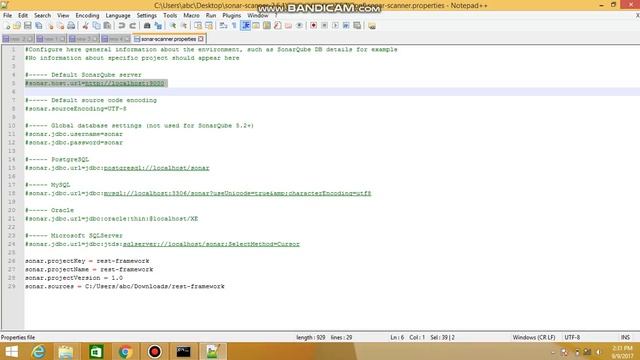Open the View menu

(x=63, y=16)
